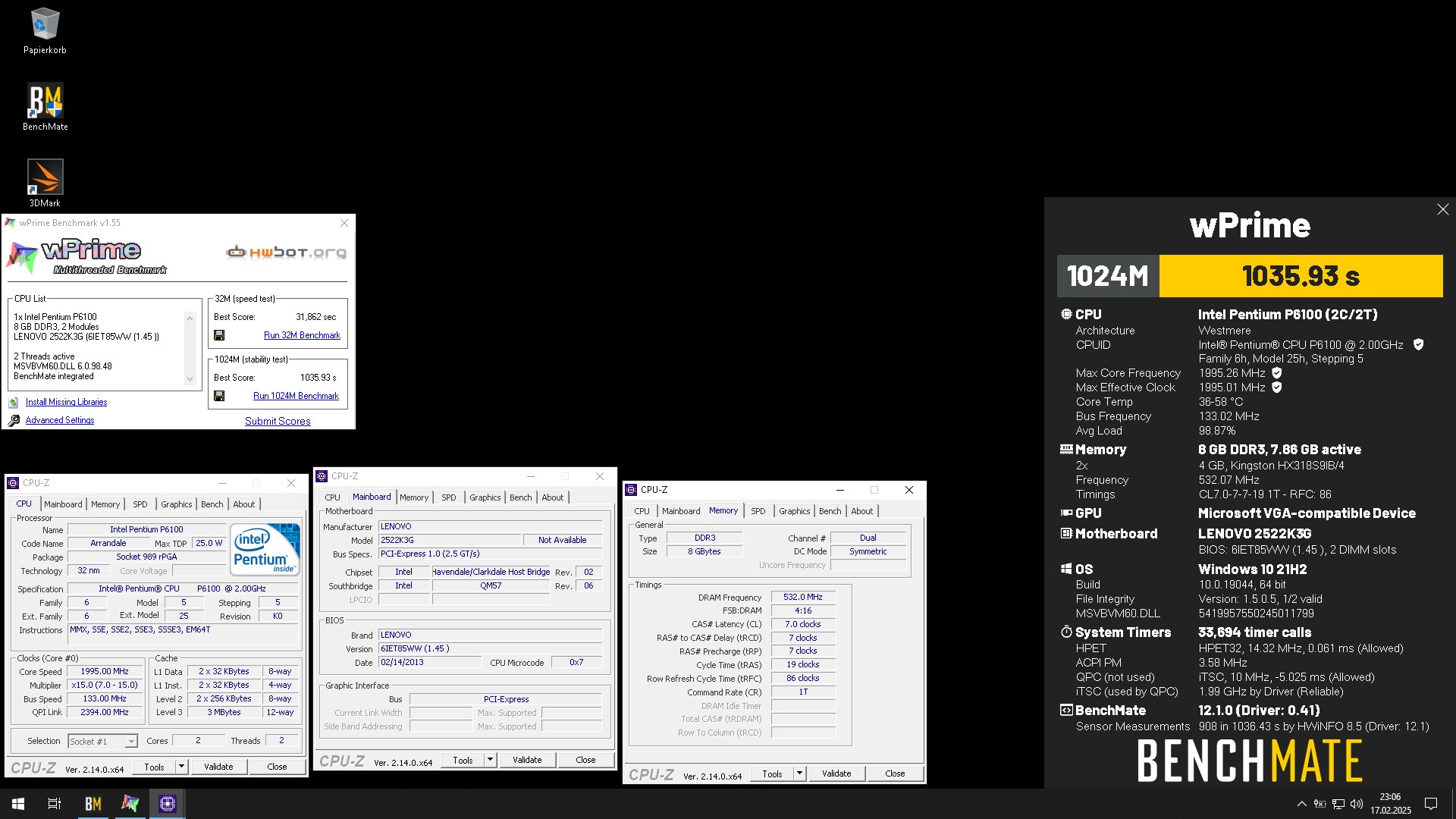Switch to CPU-Z in the taskbar

167,804
